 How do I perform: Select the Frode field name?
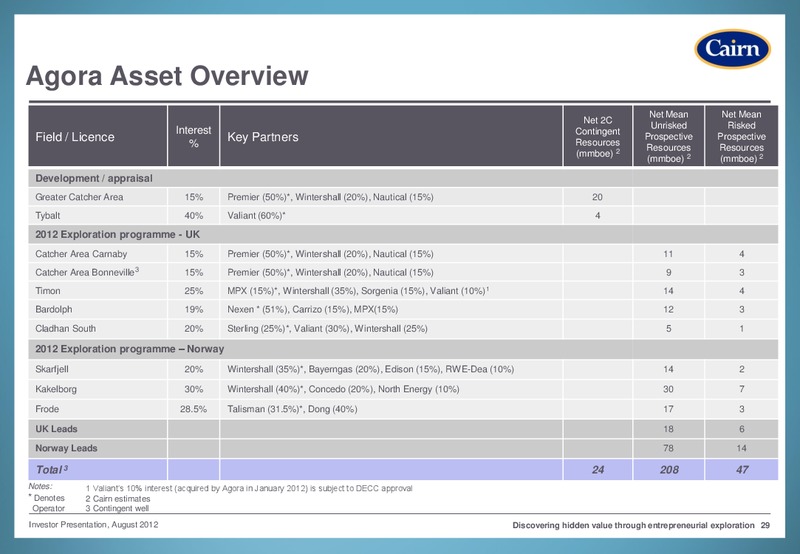tap(47, 409)
